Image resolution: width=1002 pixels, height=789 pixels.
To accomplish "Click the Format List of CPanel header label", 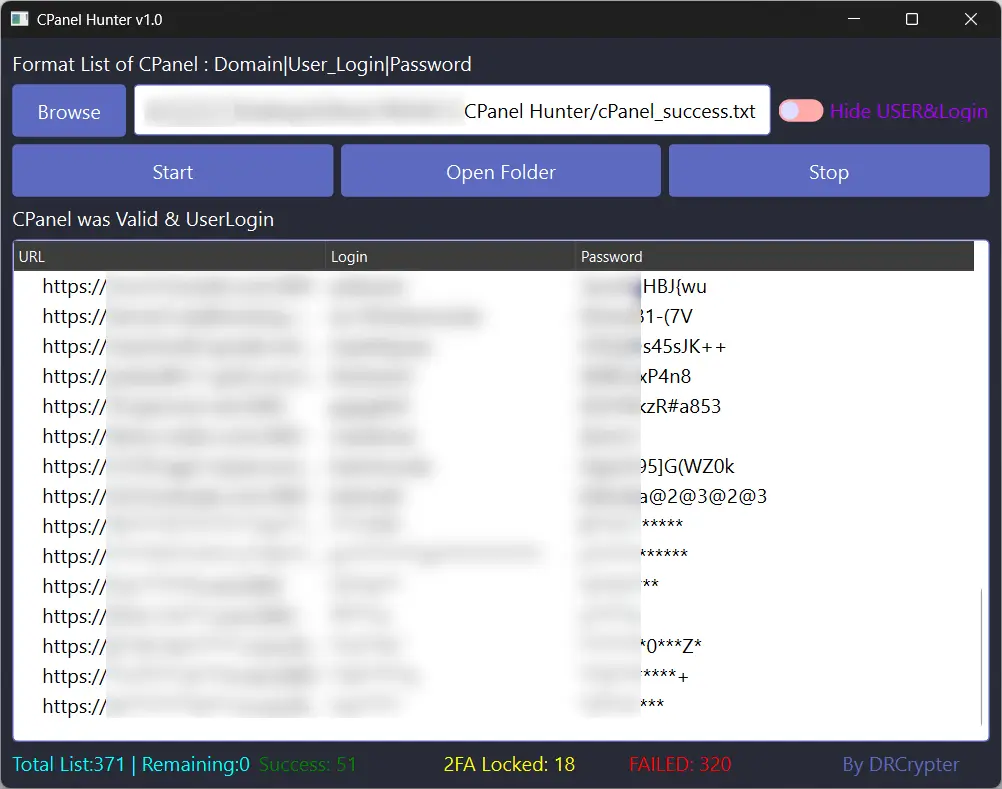I will coord(242,63).
